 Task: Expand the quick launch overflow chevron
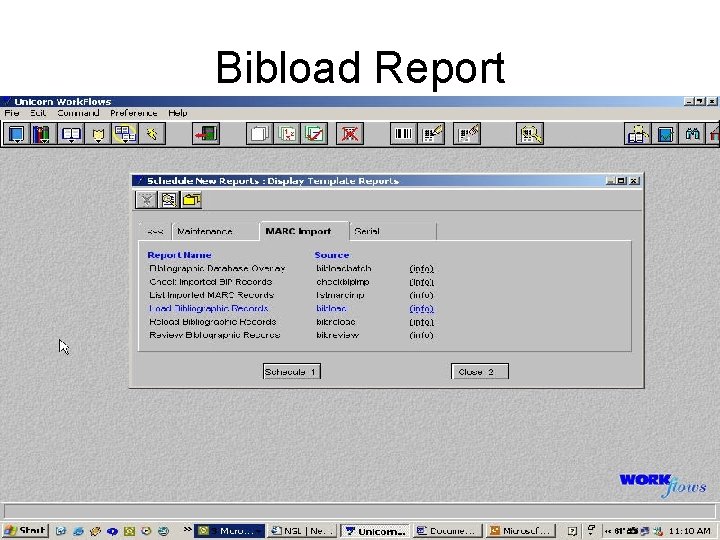[187, 529]
